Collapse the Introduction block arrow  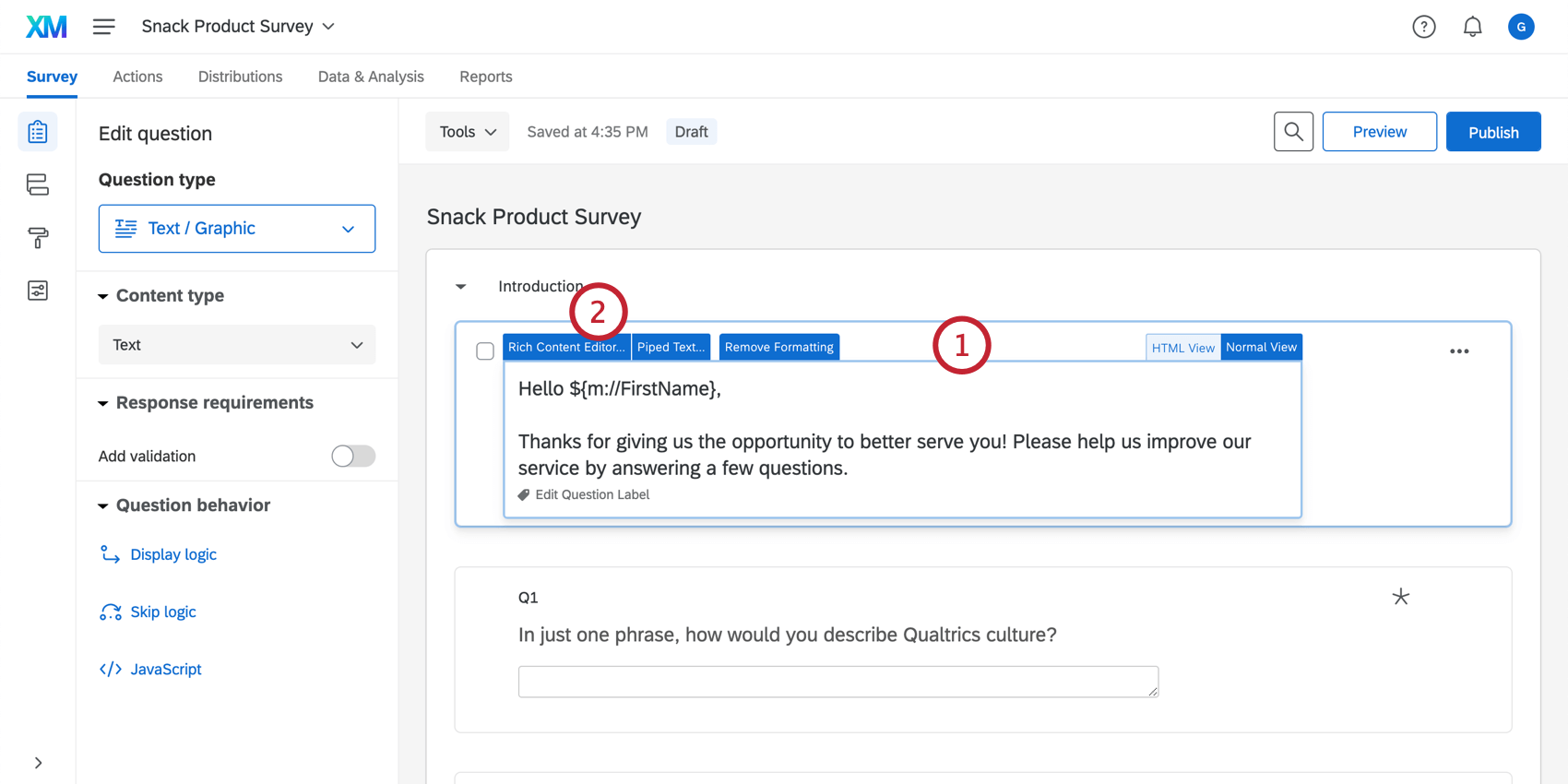tap(461, 287)
